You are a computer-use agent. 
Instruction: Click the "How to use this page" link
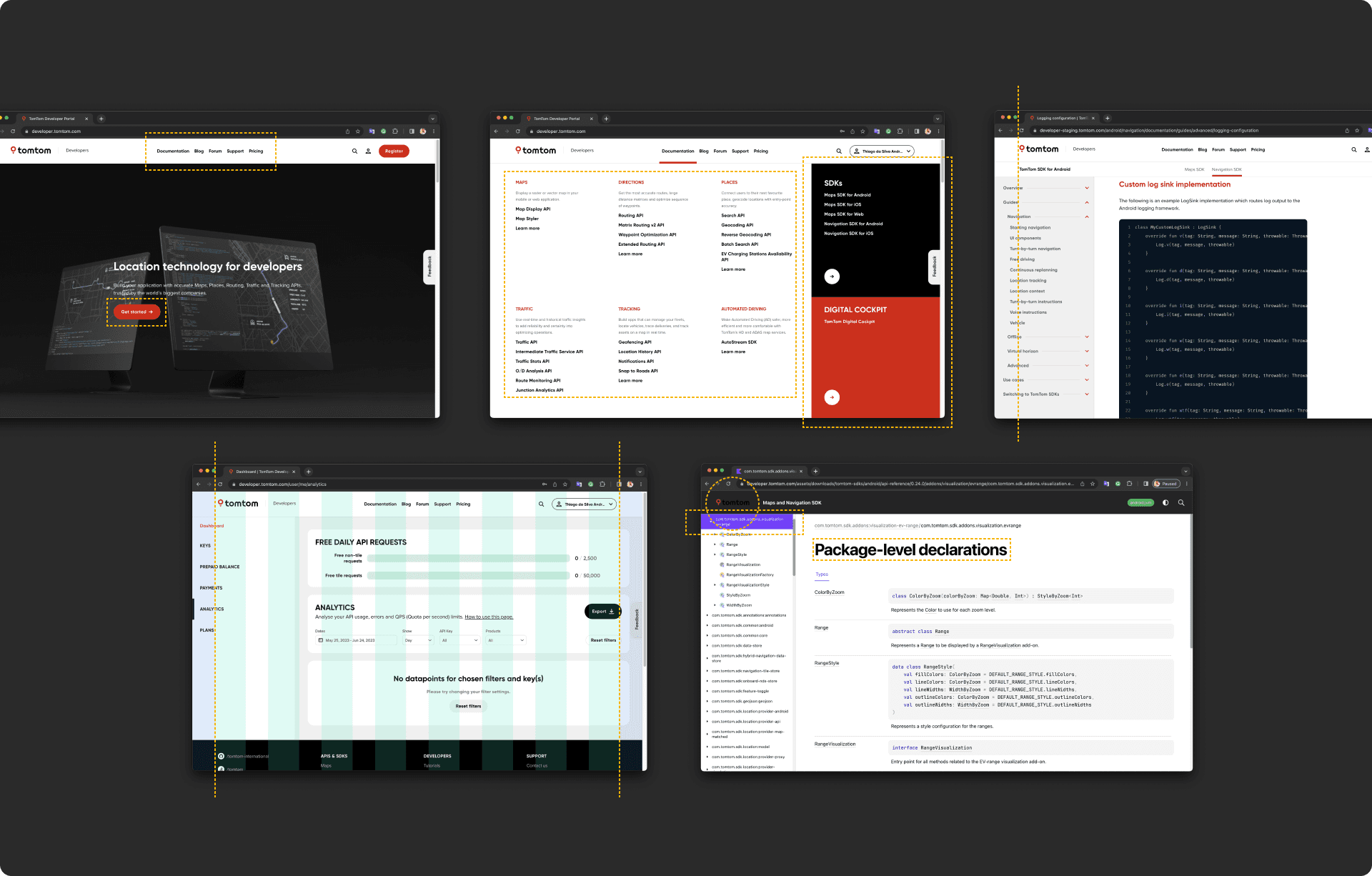click(x=489, y=617)
